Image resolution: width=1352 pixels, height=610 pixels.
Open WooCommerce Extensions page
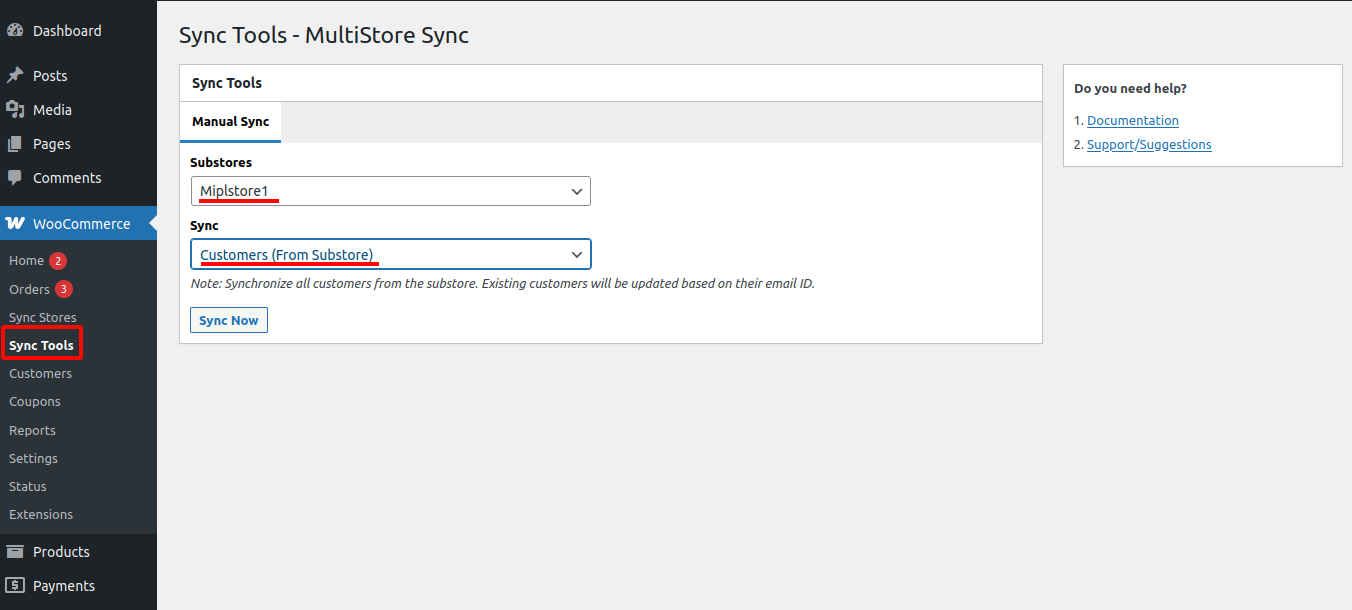[41, 514]
